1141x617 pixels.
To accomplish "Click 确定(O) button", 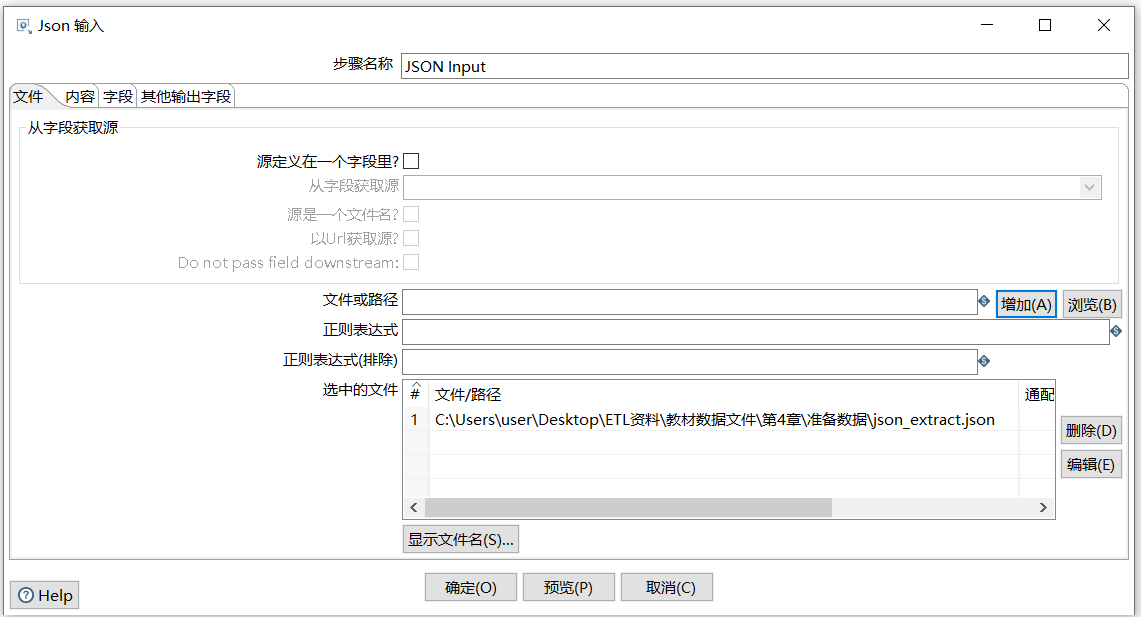I will click(x=471, y=587).
